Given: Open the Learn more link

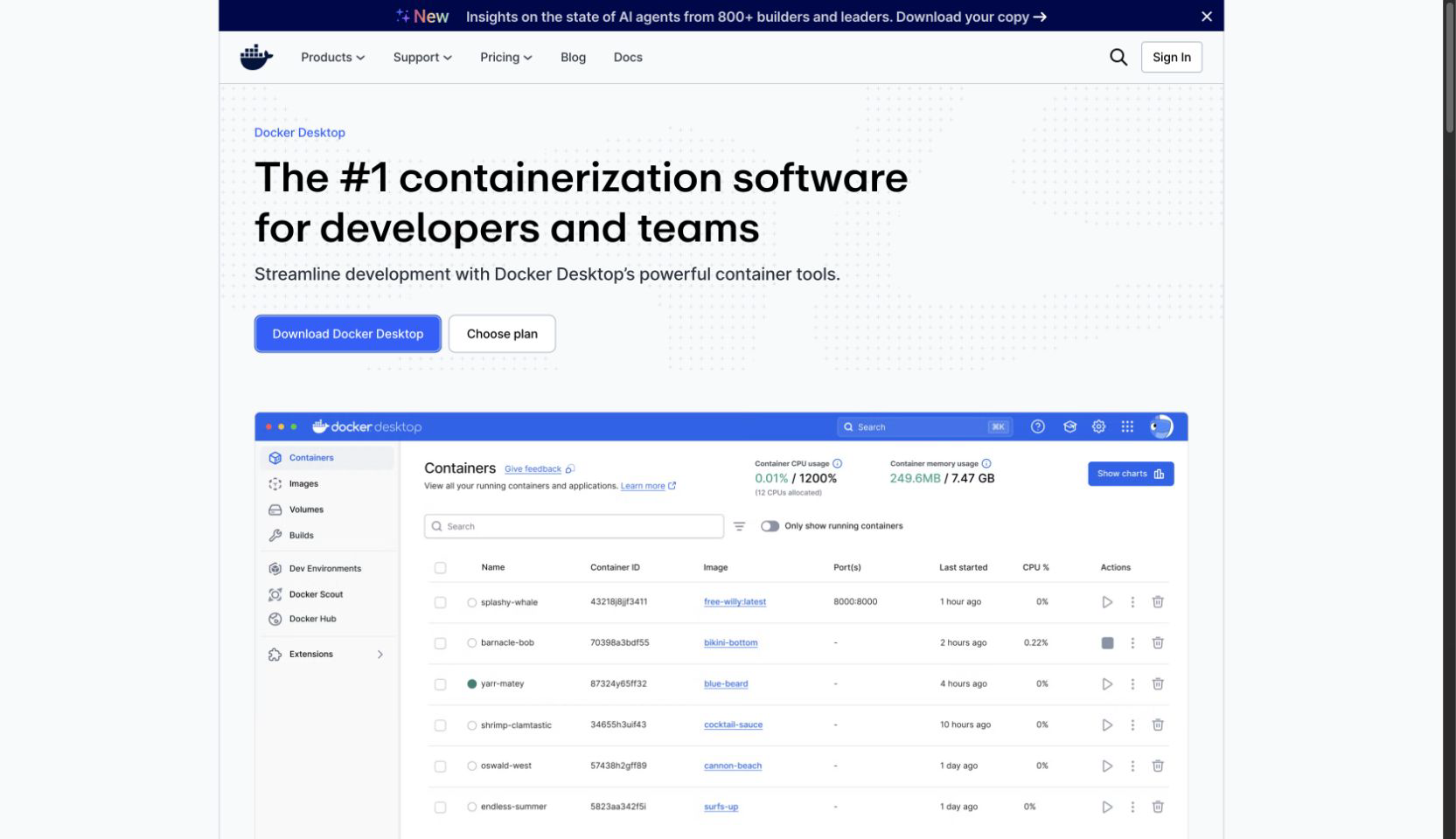Looking at the screenshot, I should [x=643, y=486].
